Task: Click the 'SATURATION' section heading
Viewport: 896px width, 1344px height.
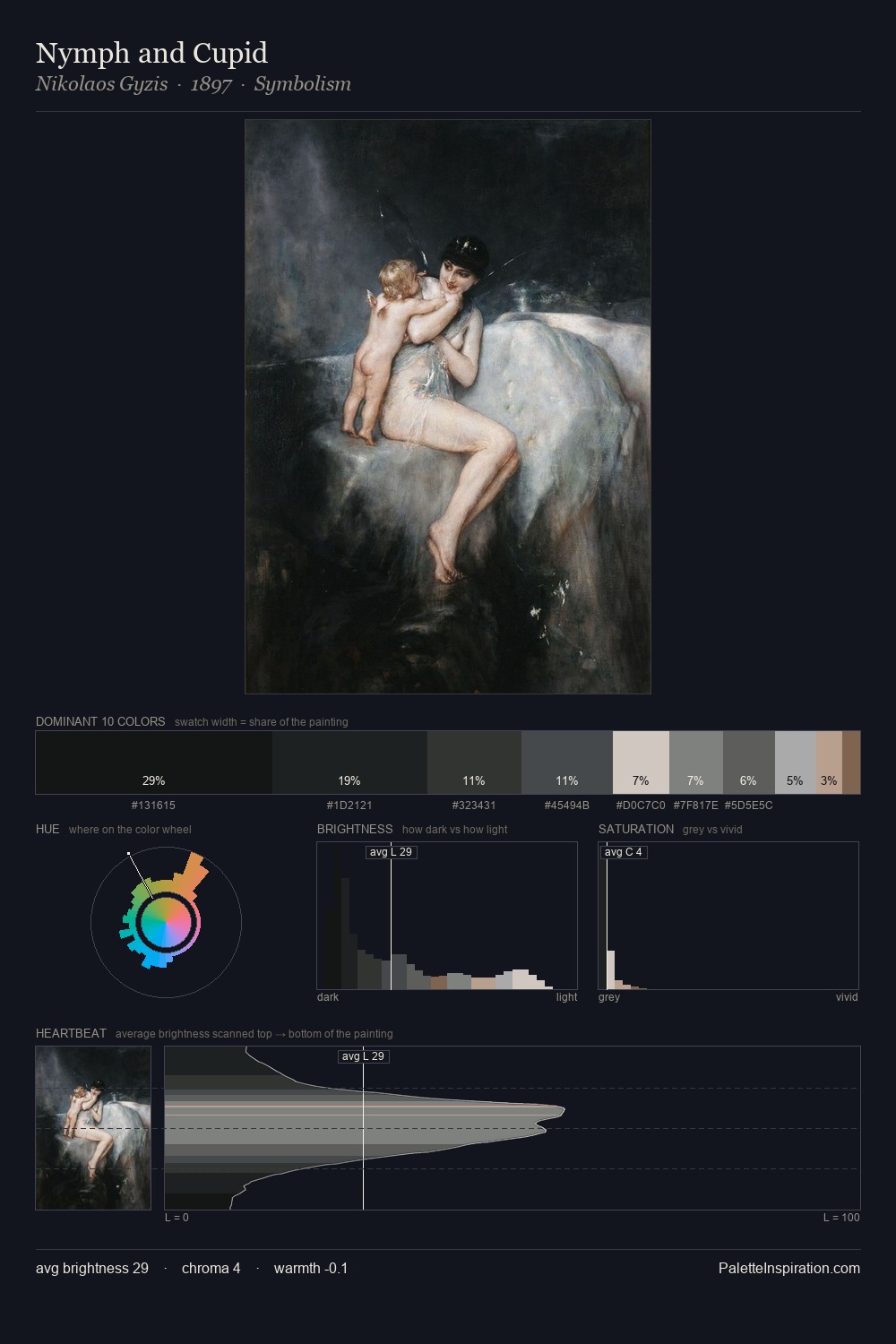Action: [636, 829]
